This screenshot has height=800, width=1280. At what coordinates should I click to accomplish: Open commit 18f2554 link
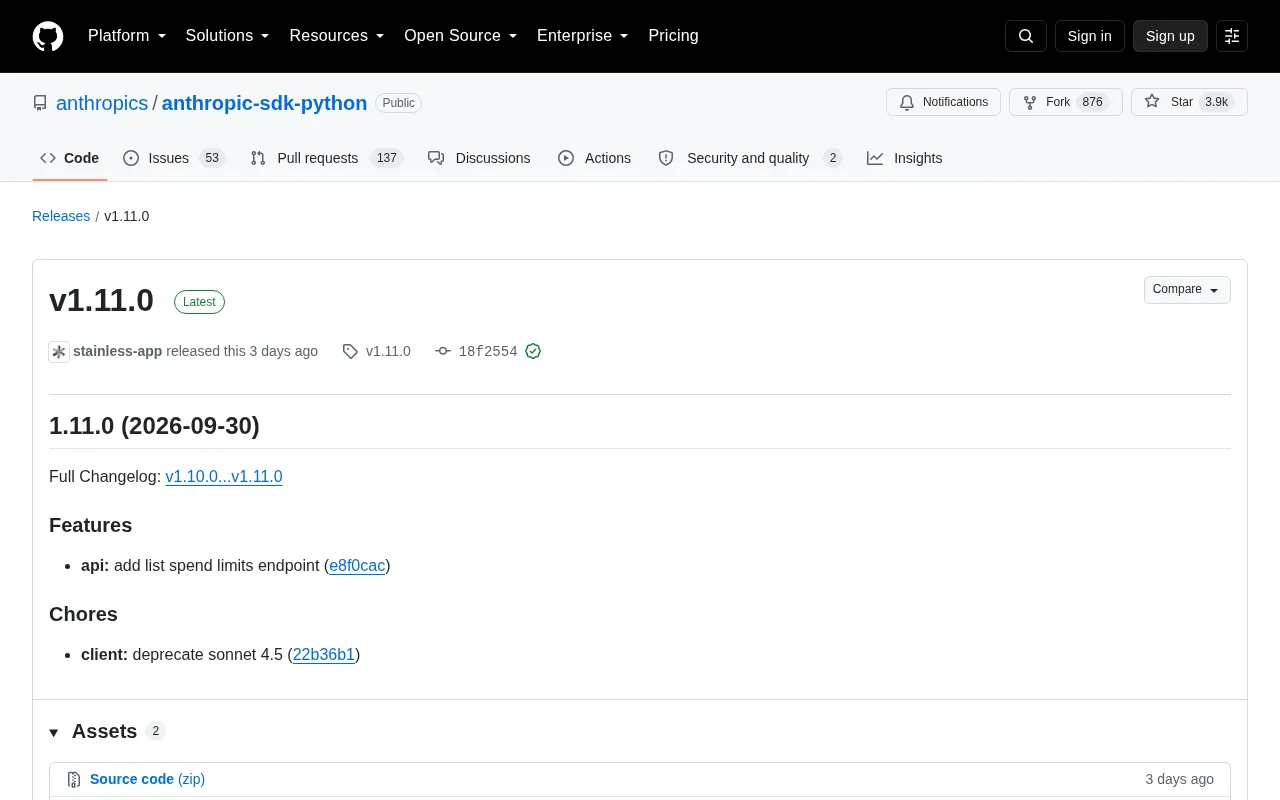[488, 351]
